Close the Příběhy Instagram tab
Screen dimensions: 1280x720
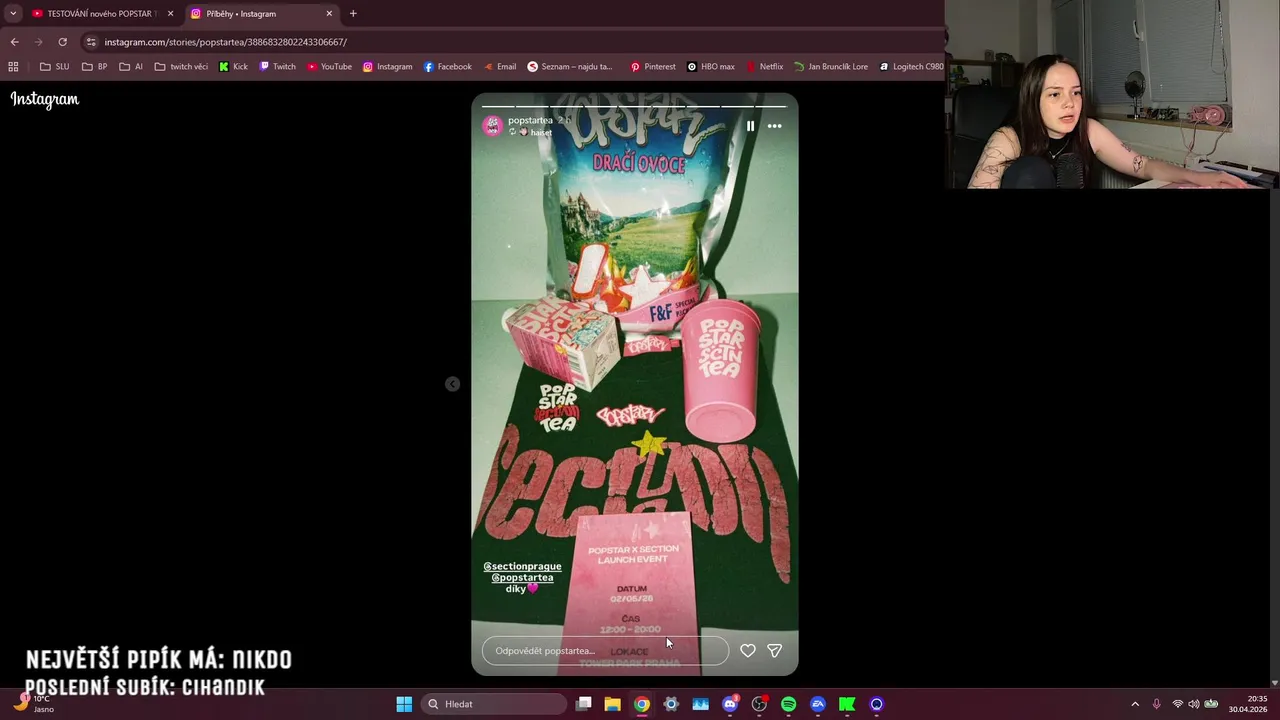point(329,14)
